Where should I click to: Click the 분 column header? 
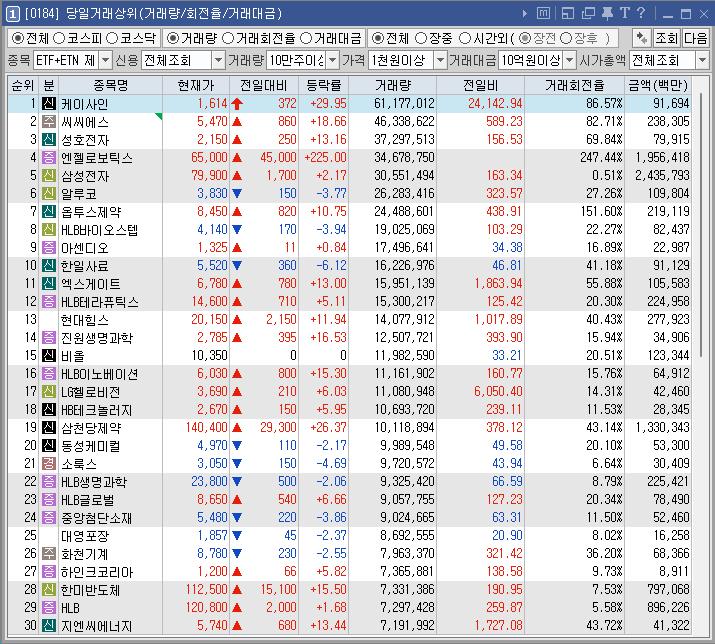point(48,85)
